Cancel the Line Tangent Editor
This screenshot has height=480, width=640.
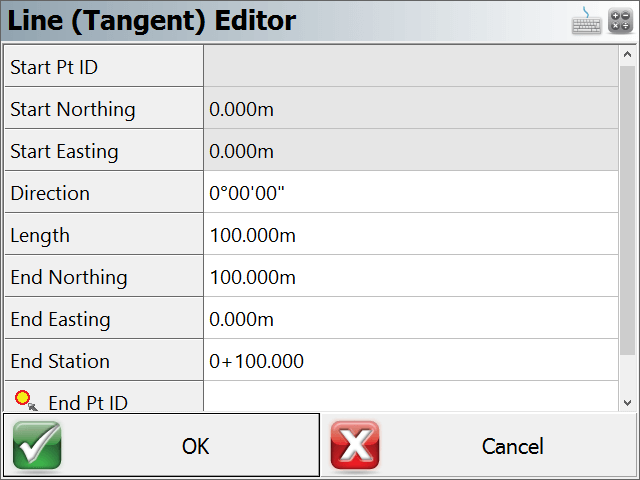[x=479, y=445]
